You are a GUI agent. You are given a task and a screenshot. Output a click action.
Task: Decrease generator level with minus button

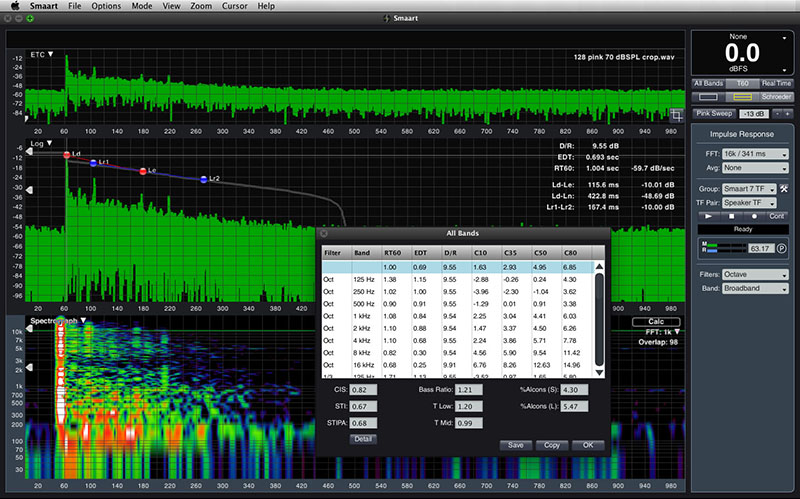pos(778,114)
